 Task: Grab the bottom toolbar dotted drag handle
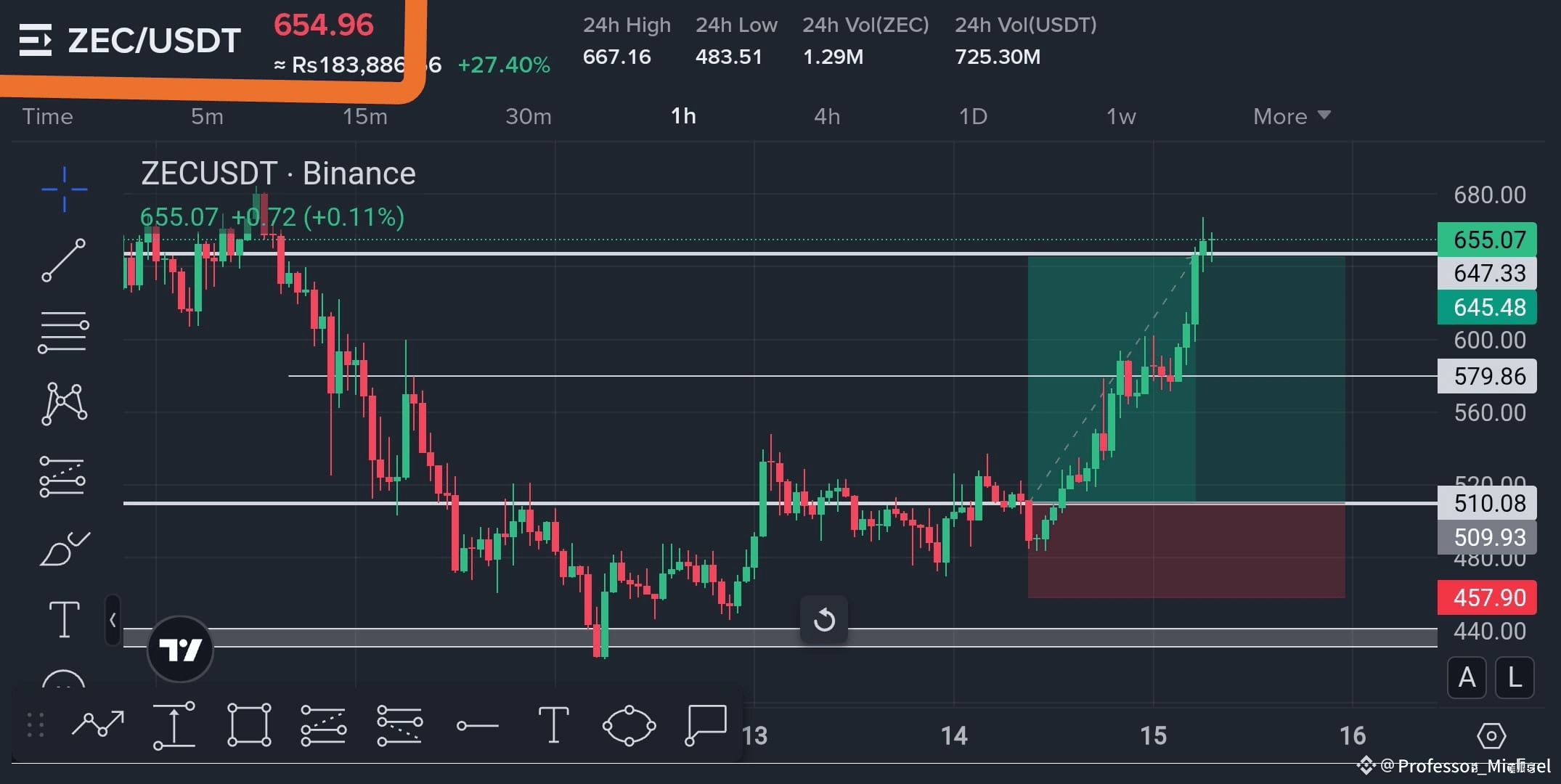(35, 725)
